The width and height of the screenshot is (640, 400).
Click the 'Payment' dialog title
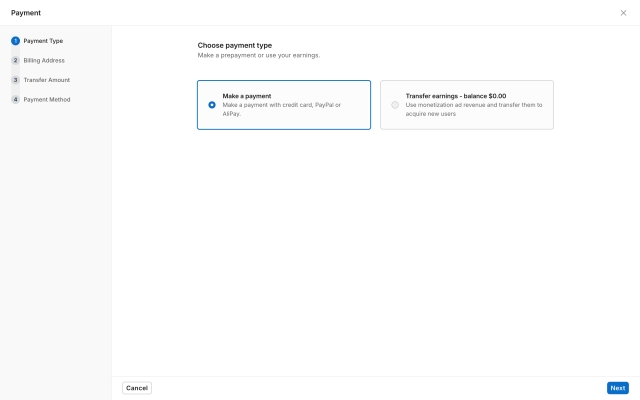(x=26, y=13)
